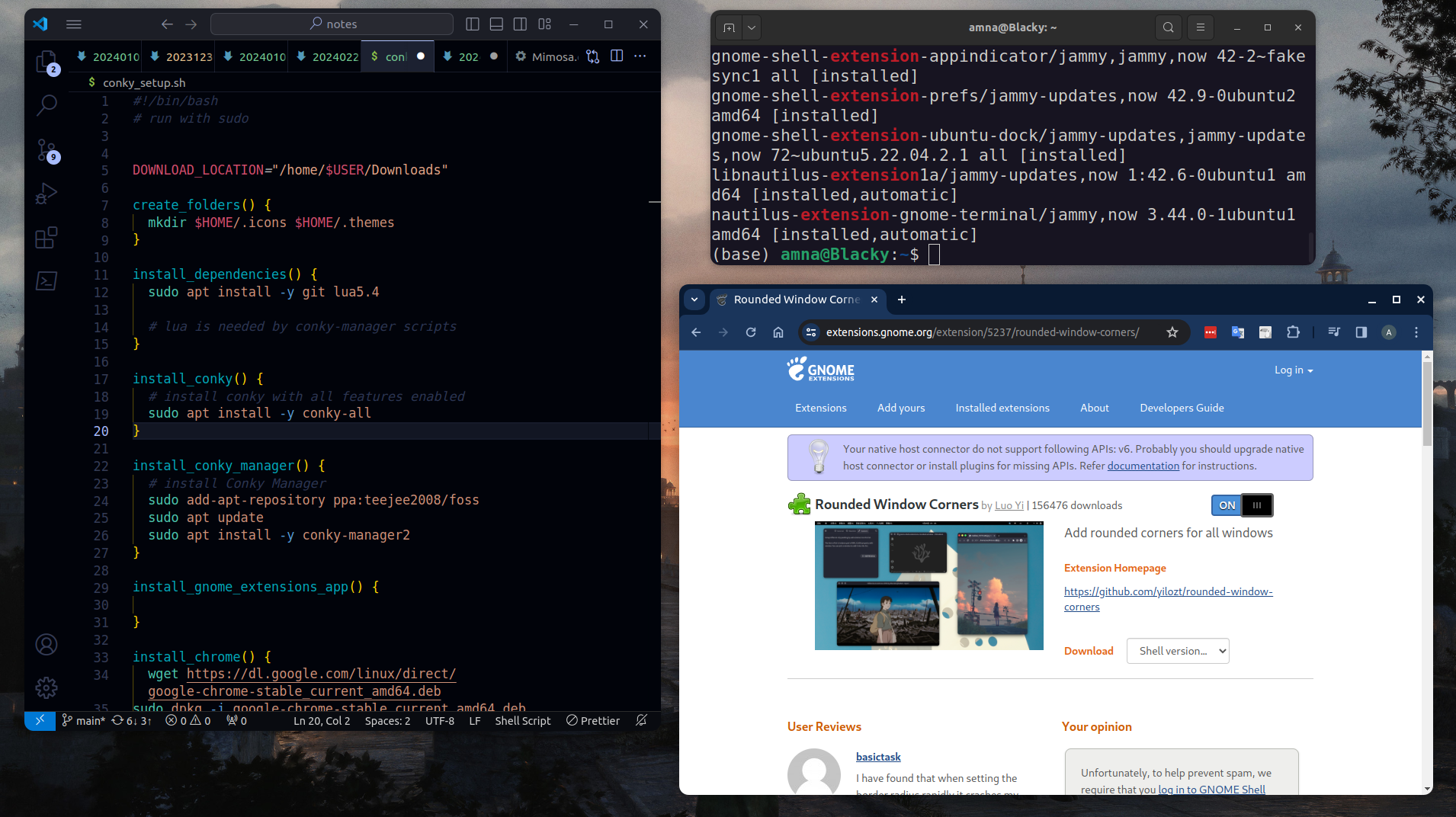
Task: Change encoding via UTF-8 status item
Action: [440, 720]
